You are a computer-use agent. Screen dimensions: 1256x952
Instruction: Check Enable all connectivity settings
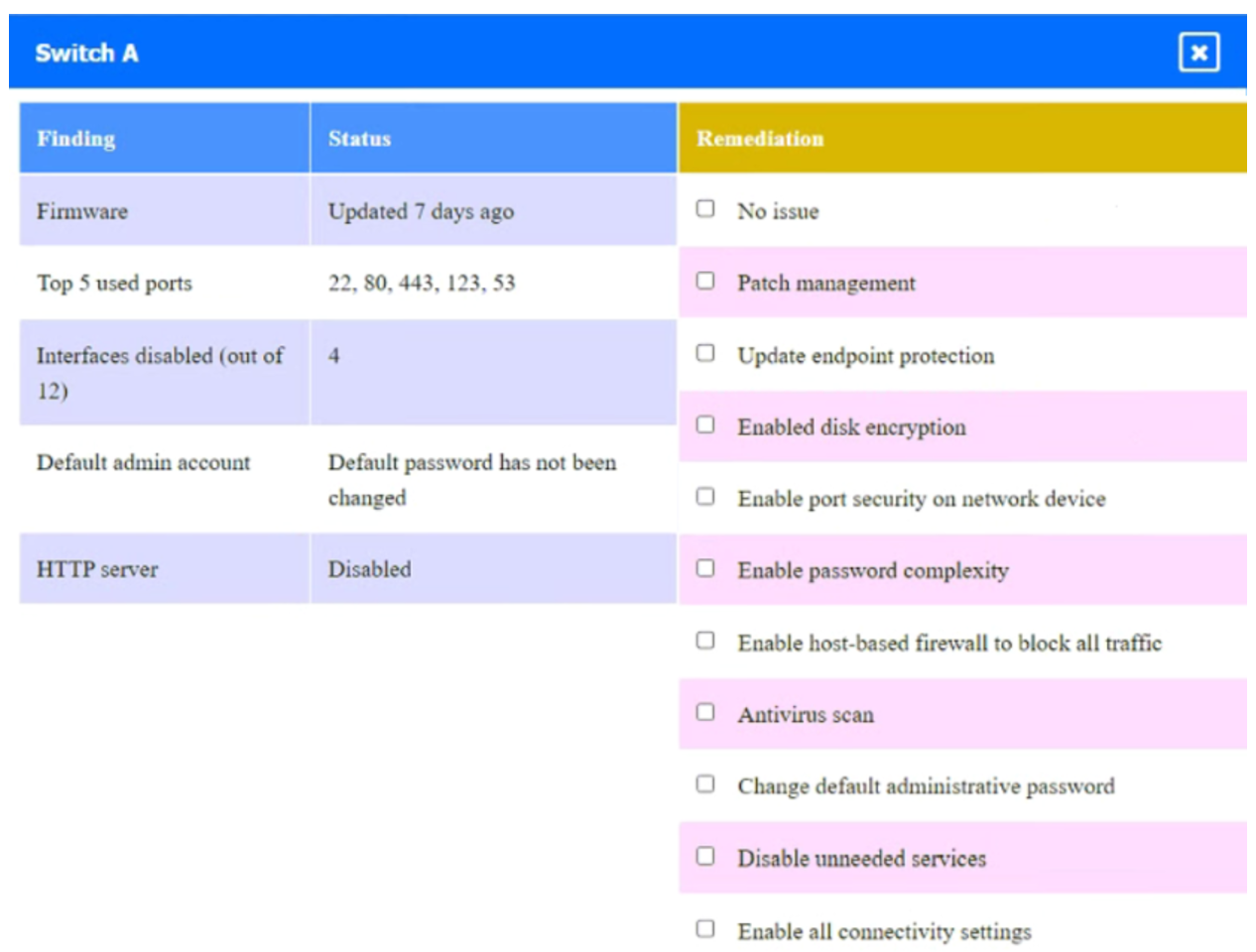click(x=705, y=929)
